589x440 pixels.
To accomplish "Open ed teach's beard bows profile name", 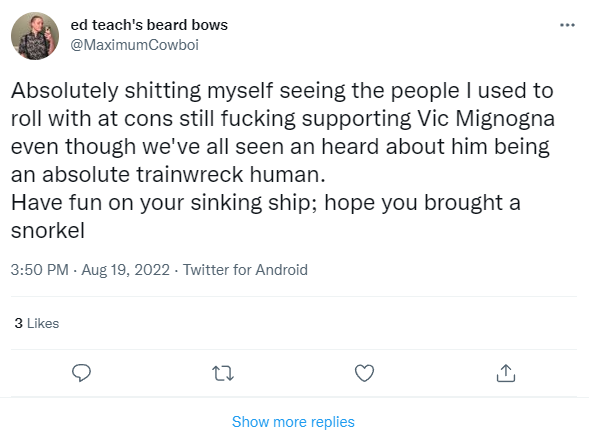I will (149, 25).
